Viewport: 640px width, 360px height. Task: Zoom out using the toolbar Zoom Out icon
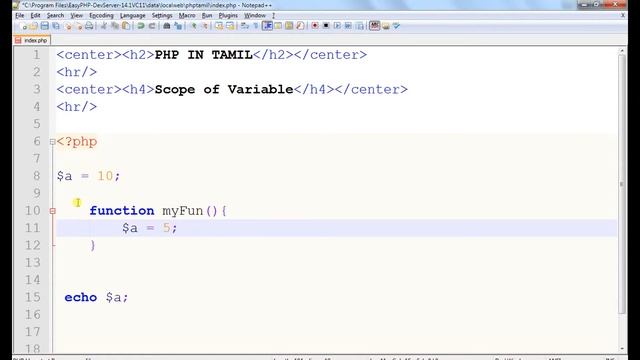(204, 26)
